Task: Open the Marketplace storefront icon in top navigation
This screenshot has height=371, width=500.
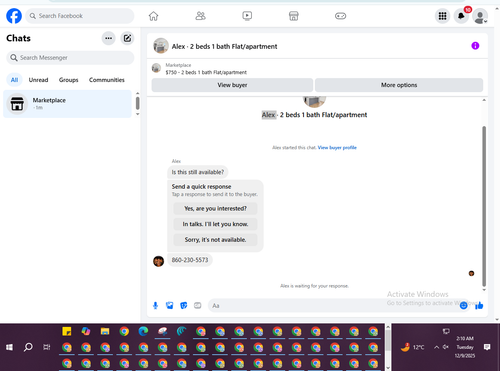Action: point(294,16)
